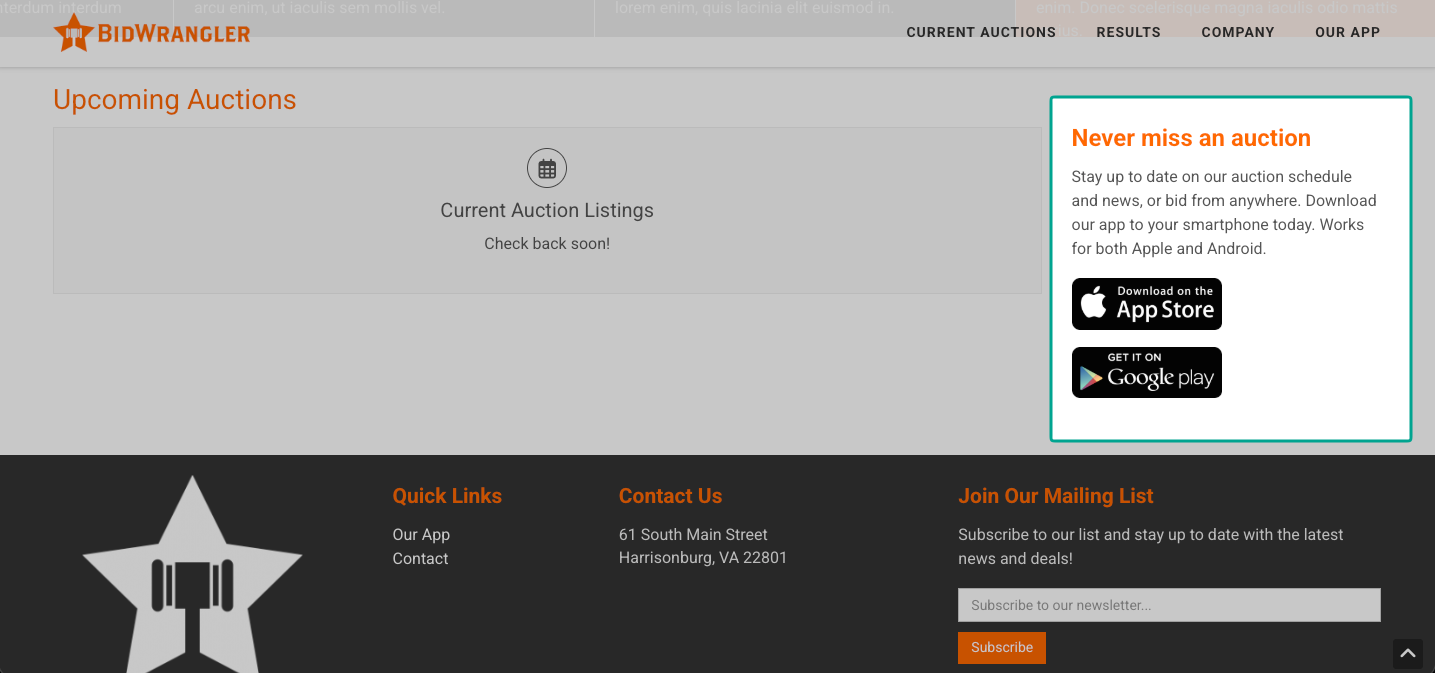
Task: Click the large gavel star logo in footer
Action: (192, 574)
